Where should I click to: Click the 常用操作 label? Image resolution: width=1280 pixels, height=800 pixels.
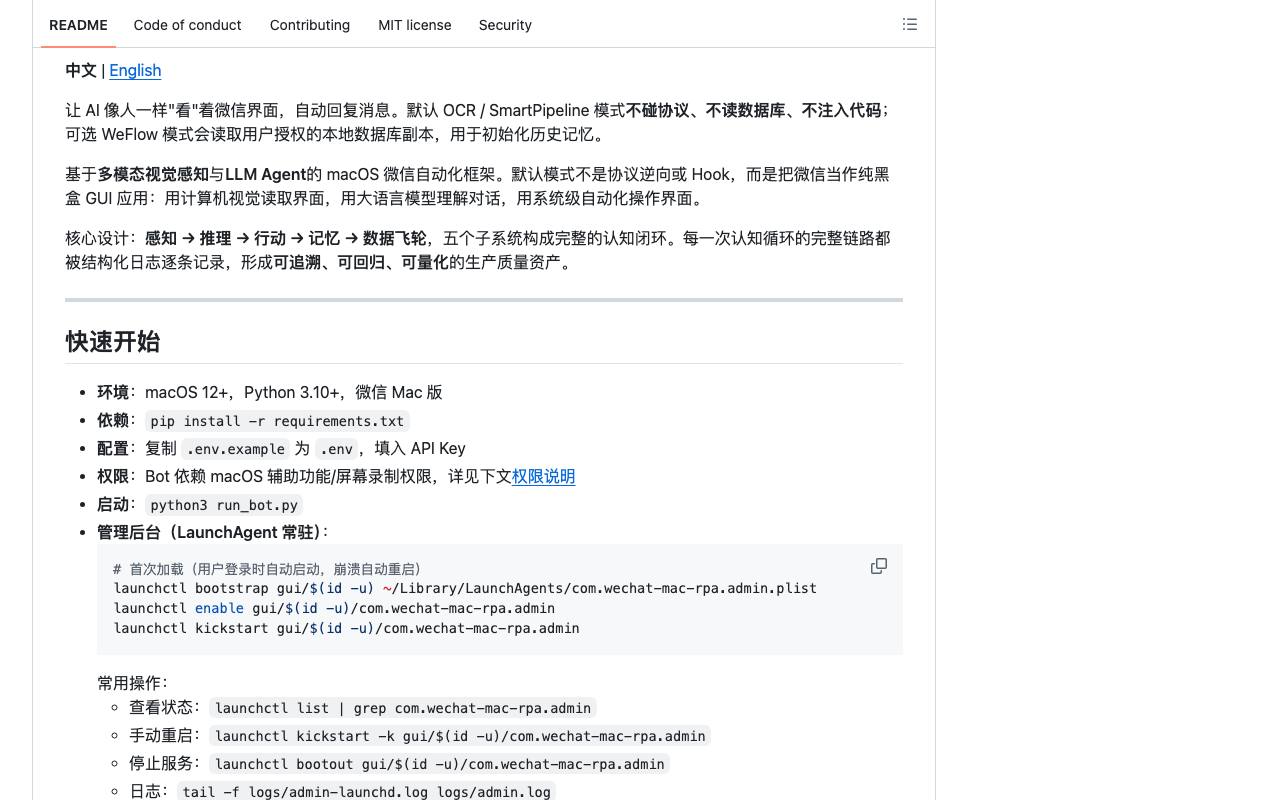tap(133, 683)
